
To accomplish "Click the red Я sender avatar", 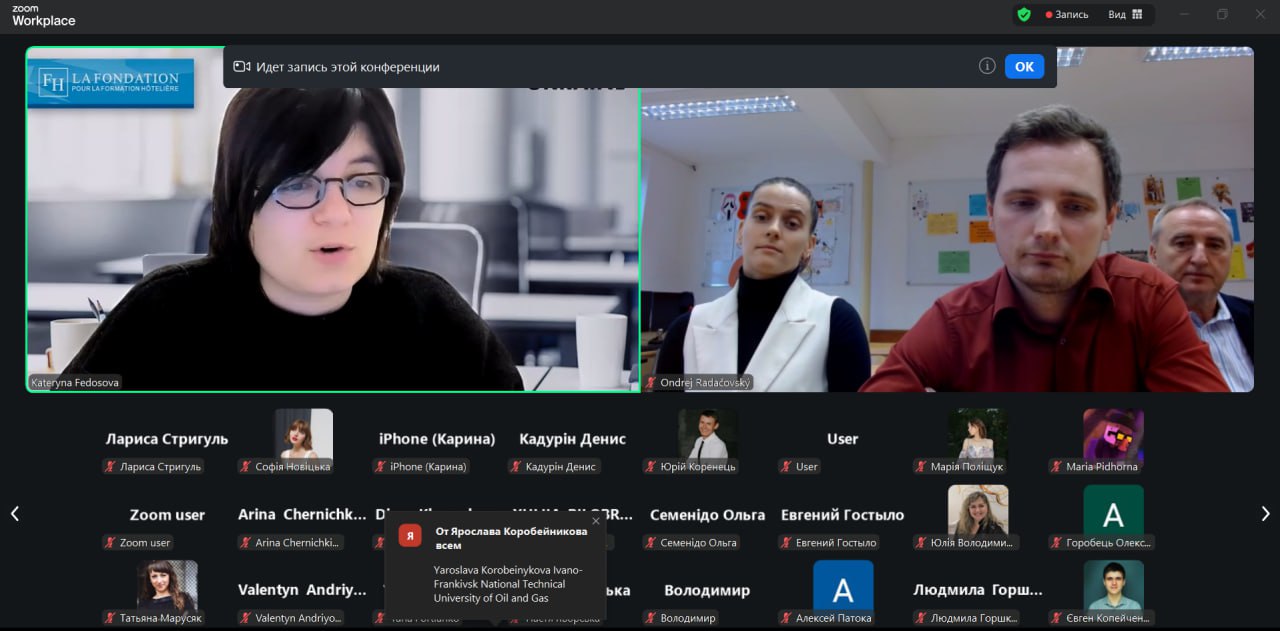I will point(410,535).
